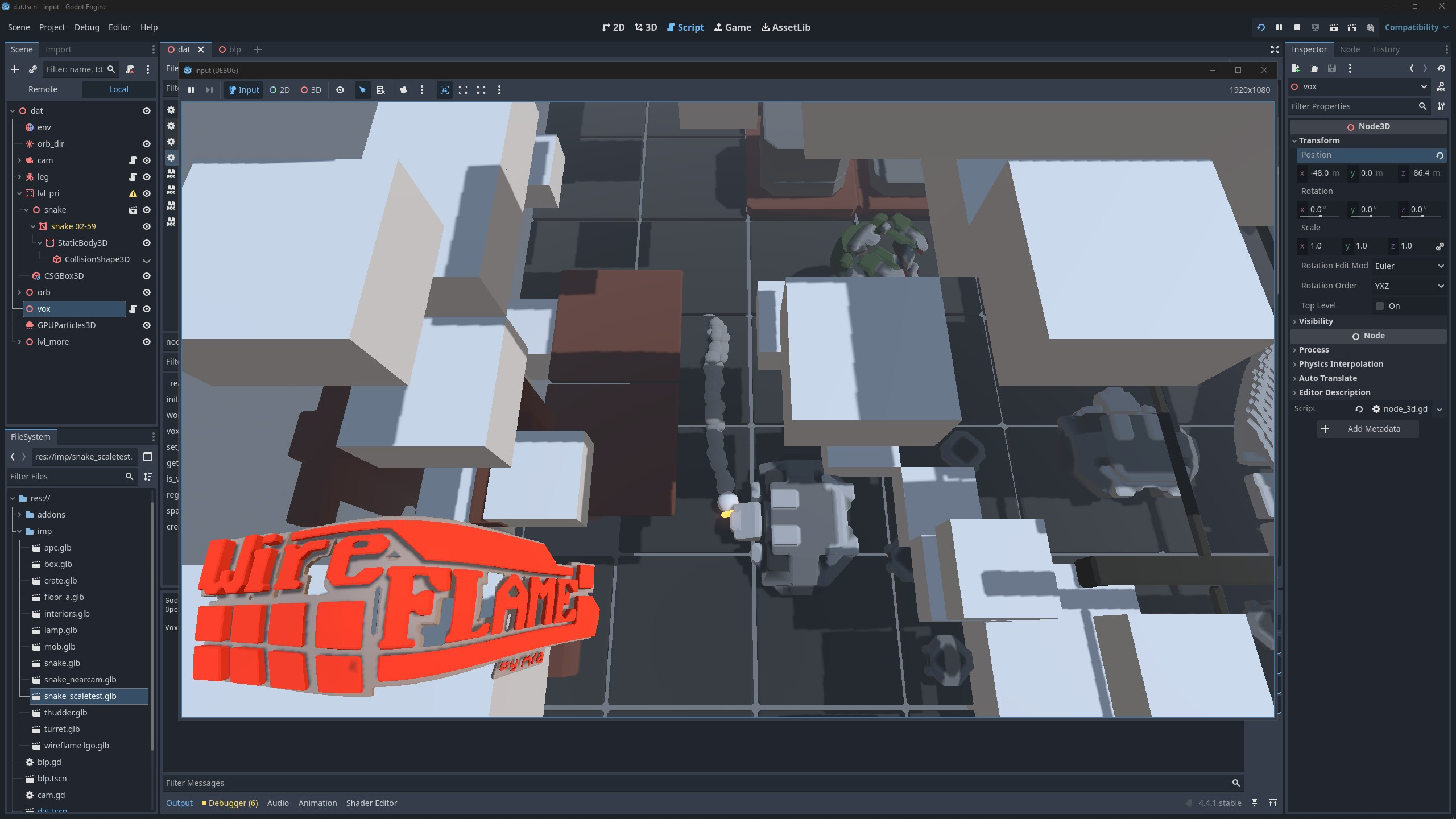Open the Debugger (6) bottom panel
Image resolution: width=1456 pixels, height=819 pixels.
point(230,803)
